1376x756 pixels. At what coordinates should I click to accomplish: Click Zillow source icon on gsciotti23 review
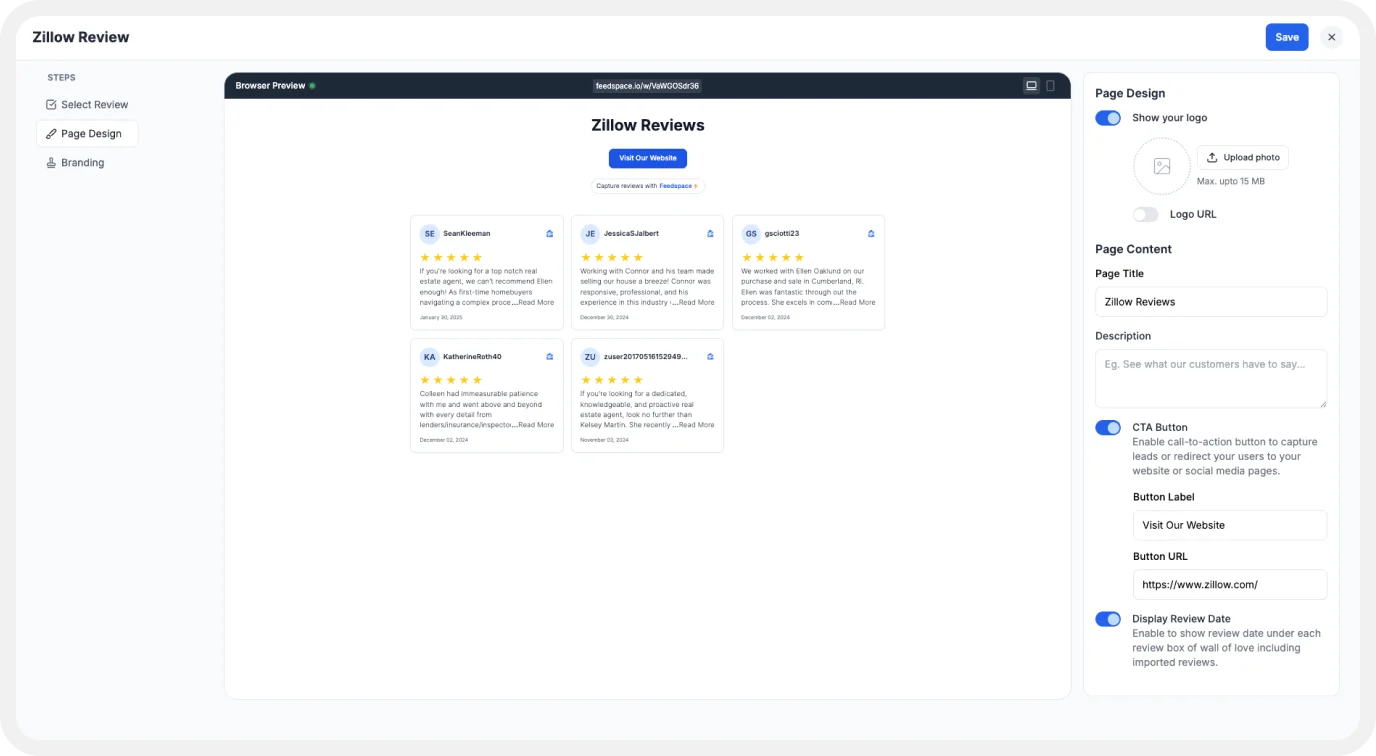[x=871, y=234]
